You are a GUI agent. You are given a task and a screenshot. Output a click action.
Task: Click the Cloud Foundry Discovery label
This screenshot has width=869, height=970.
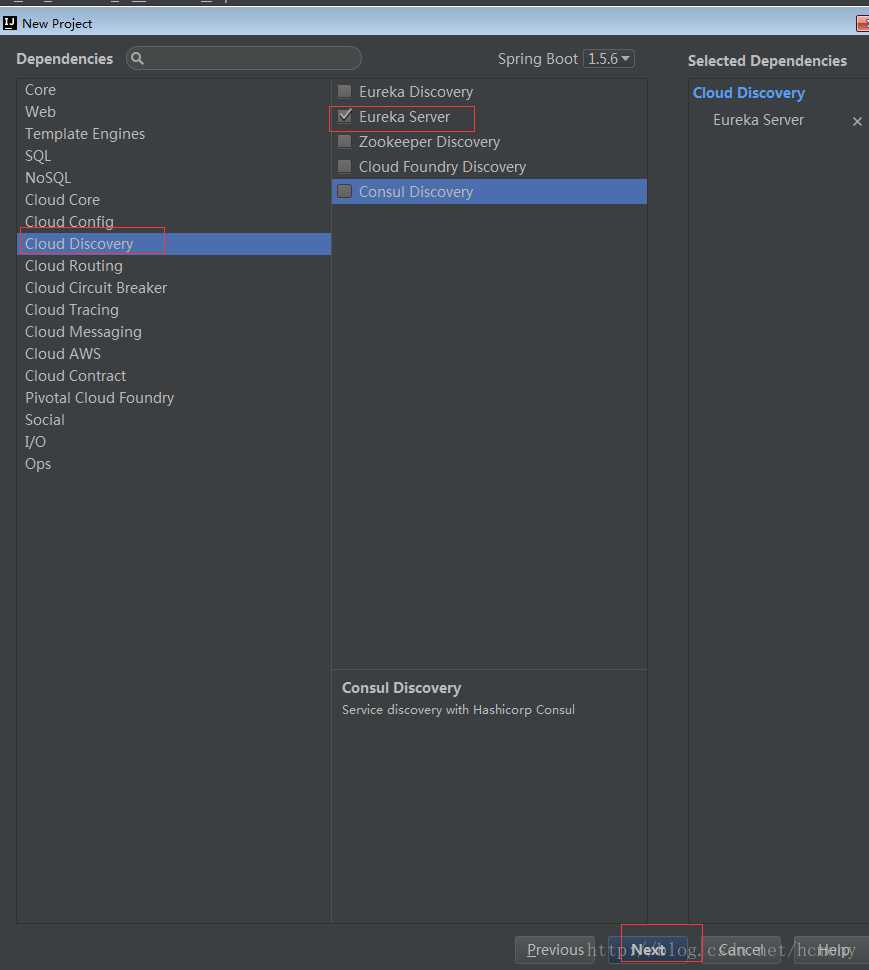point(442,166)
